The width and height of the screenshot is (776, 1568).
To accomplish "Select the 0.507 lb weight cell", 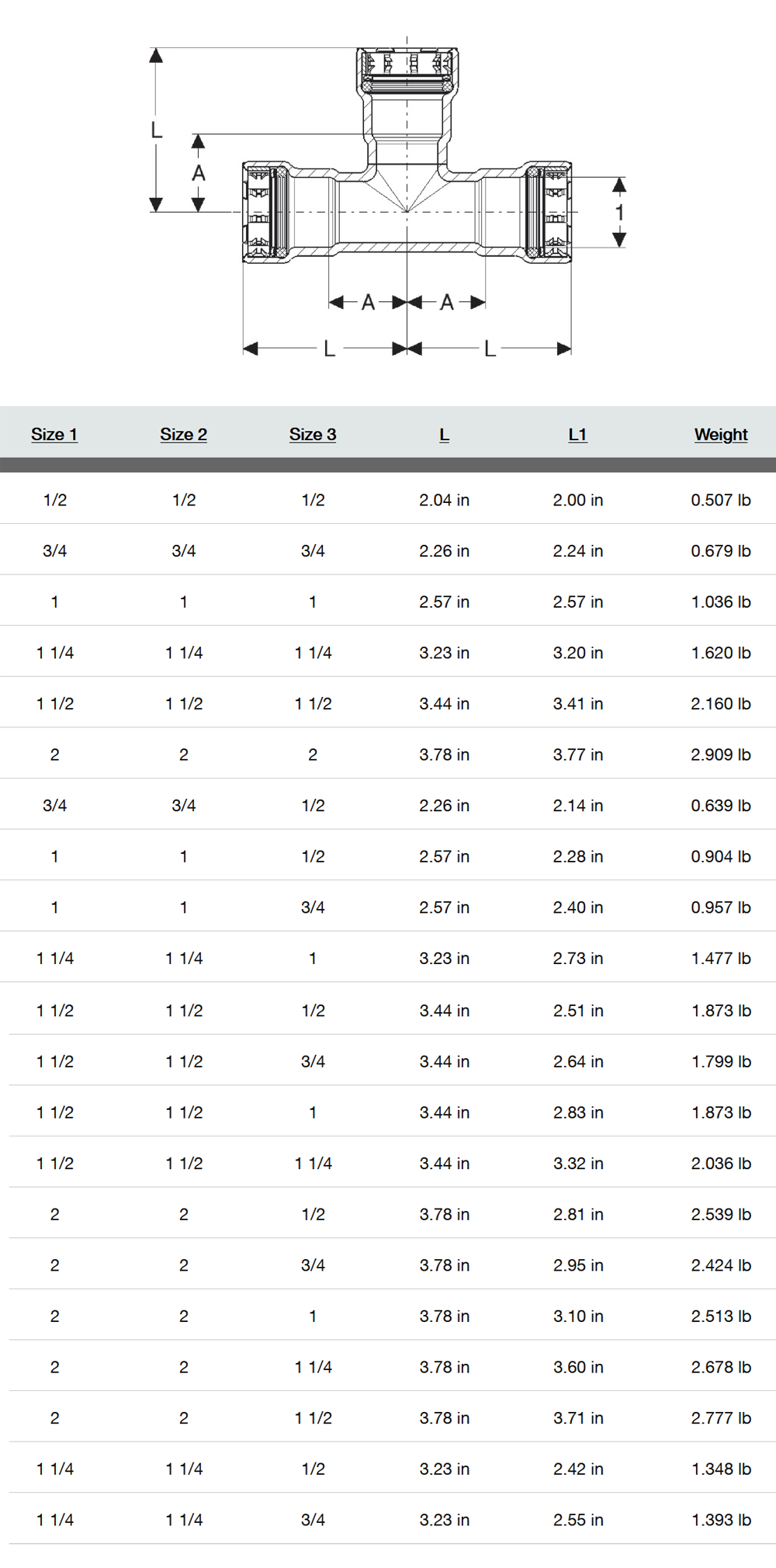I will click(x=721, y=500).
